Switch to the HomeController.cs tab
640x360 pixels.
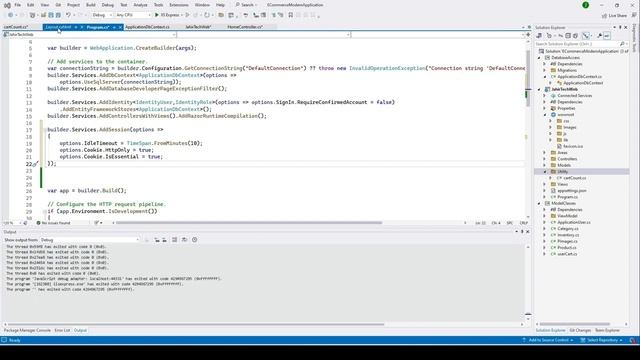245,27
